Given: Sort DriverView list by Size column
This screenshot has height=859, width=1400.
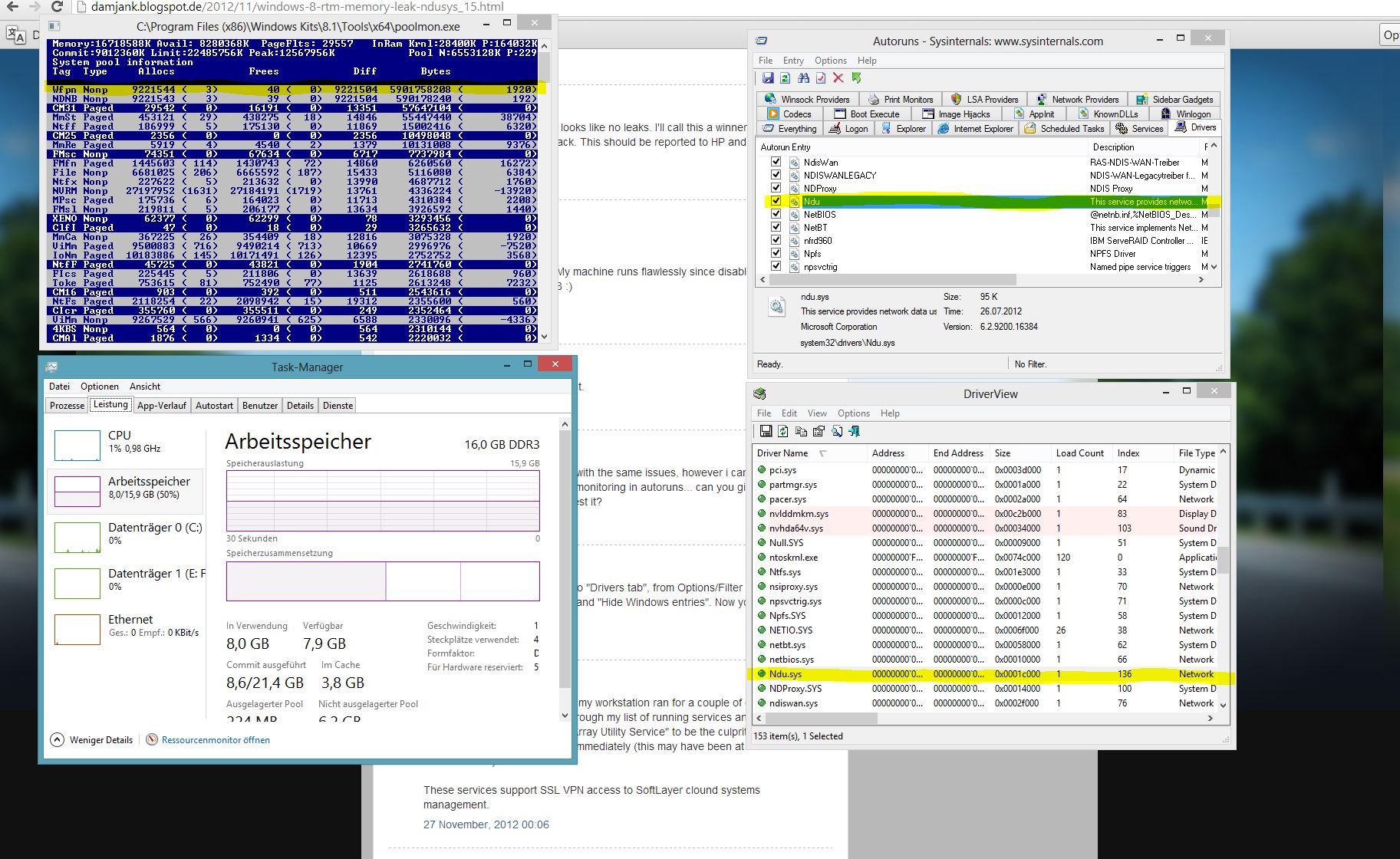Looking at the screenshot, I should tap(1020, 453).
